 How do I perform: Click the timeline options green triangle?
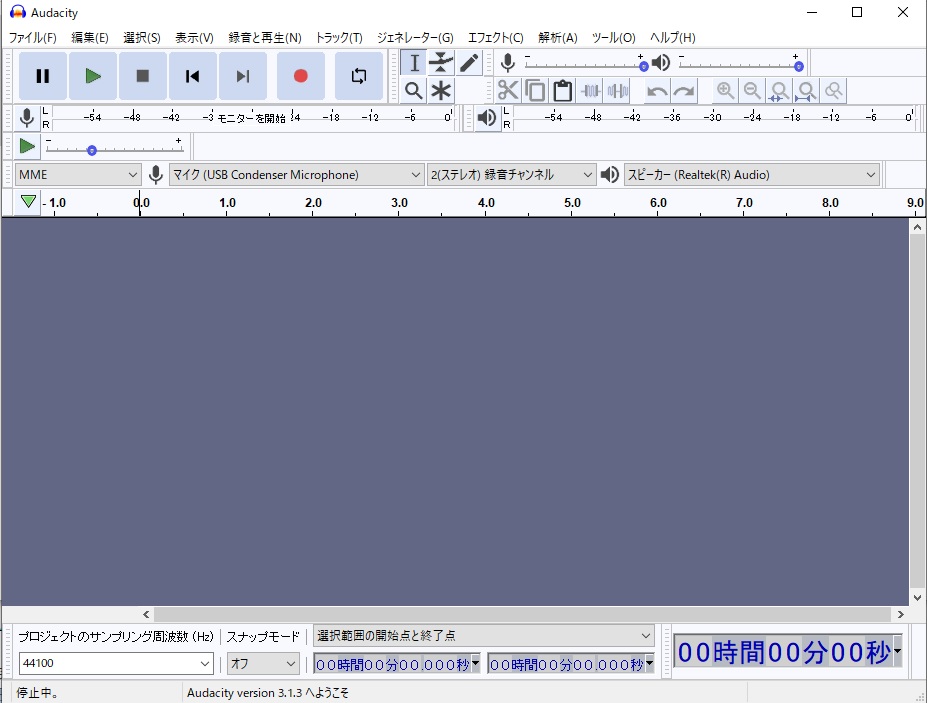pos(28,202)
